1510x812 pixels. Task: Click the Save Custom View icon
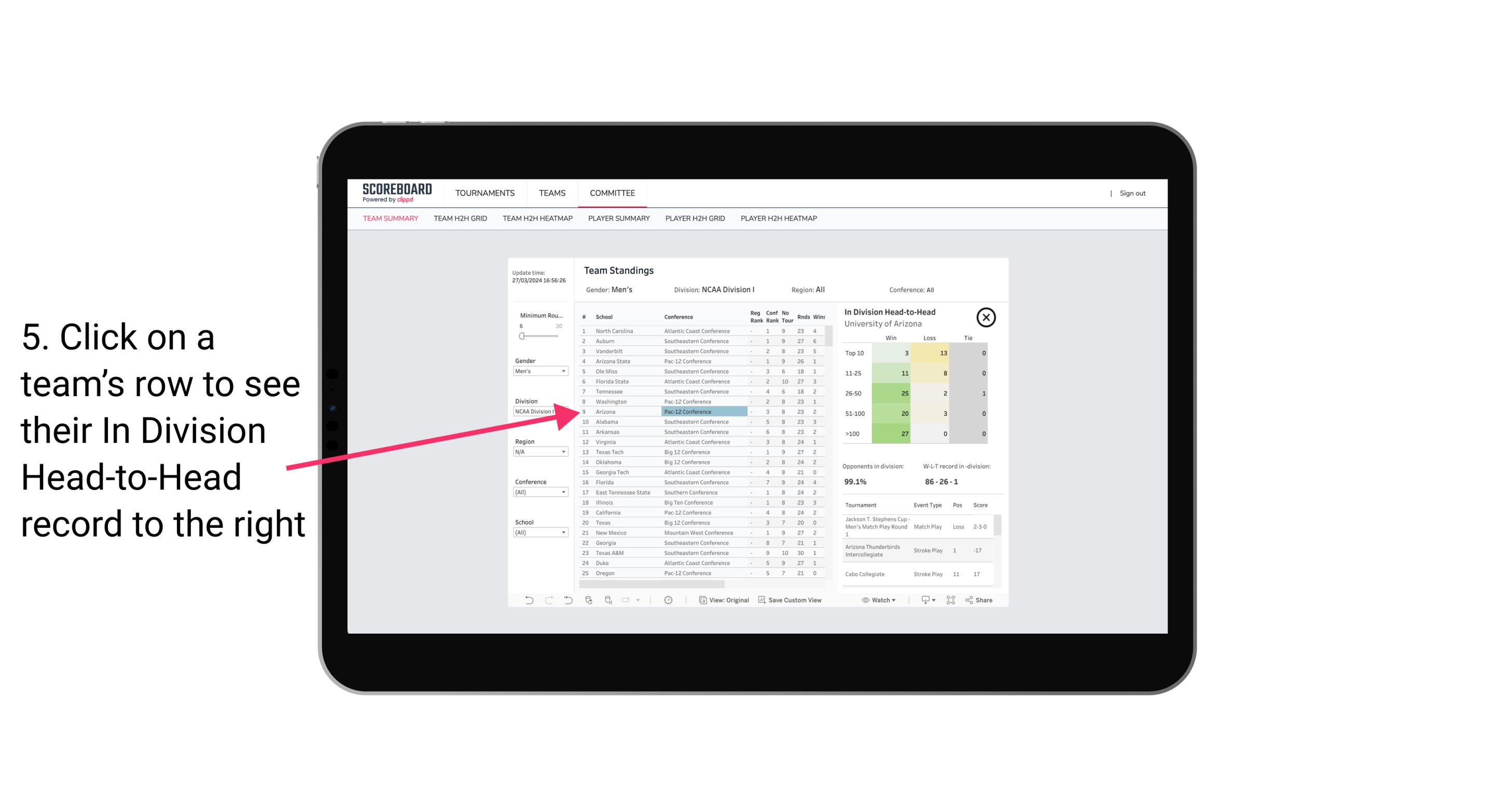(x=761, y=600)
